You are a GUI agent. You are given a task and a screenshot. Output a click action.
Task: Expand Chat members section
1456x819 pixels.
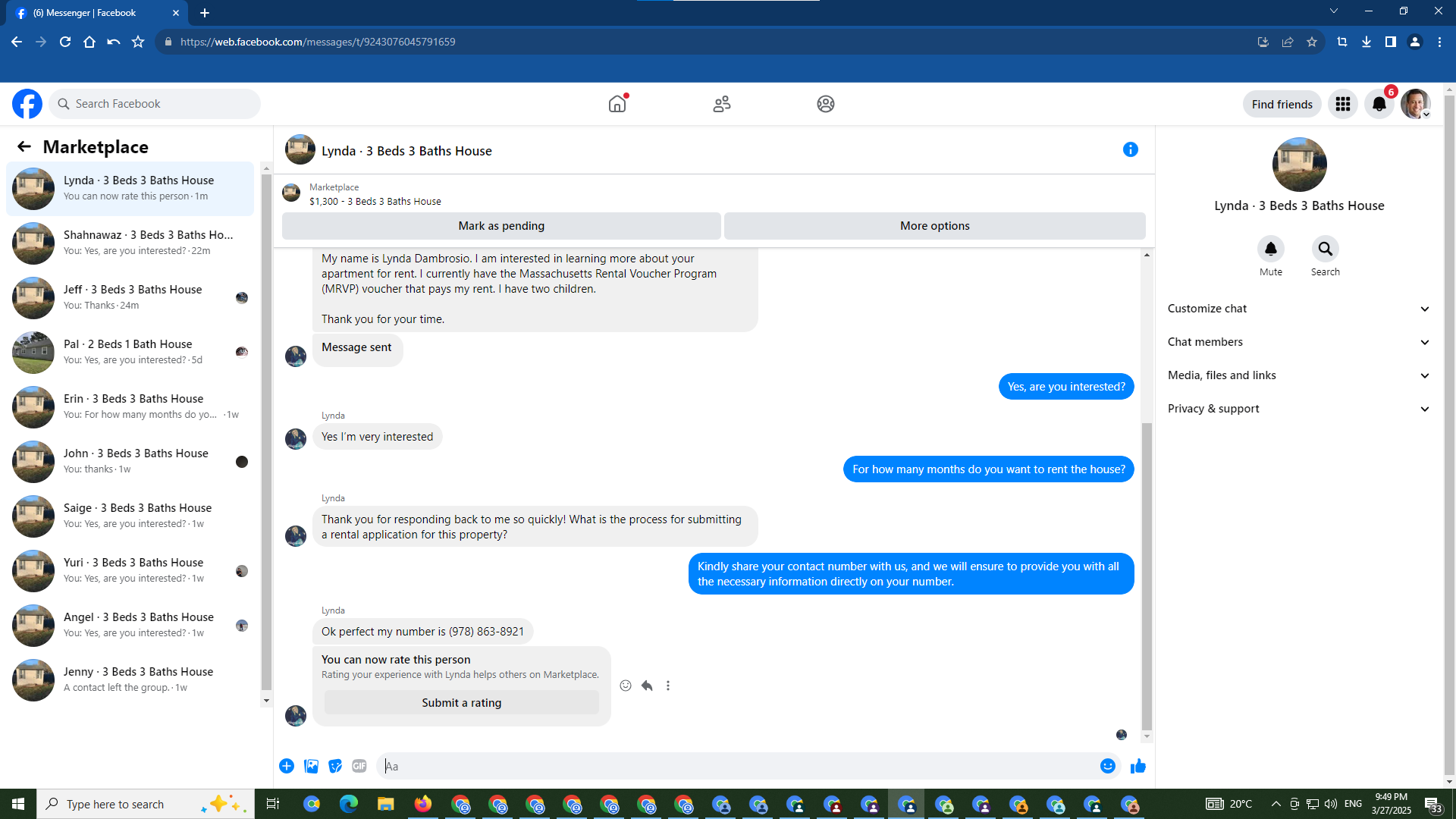[x=1298, y=342]
